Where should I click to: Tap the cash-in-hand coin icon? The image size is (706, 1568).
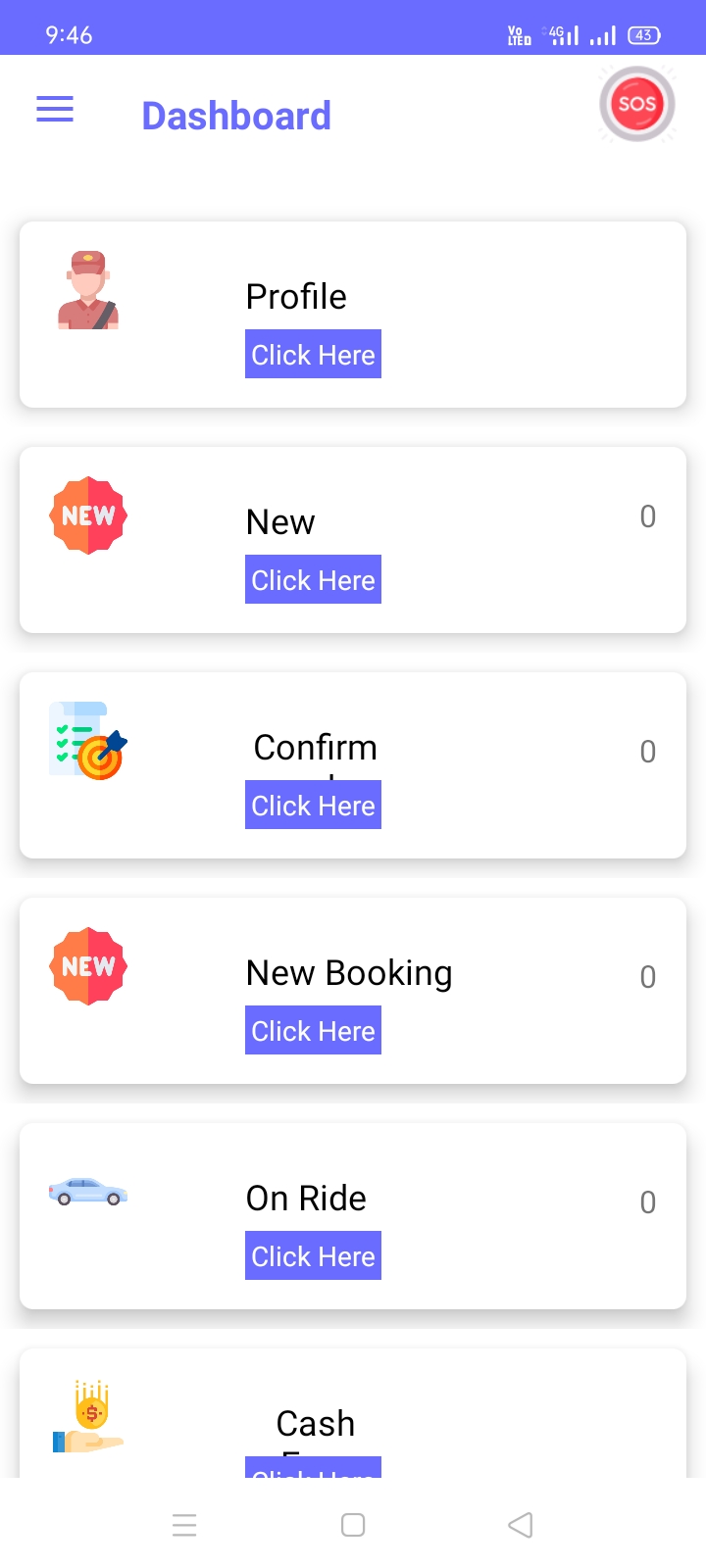coord(88,1417)
